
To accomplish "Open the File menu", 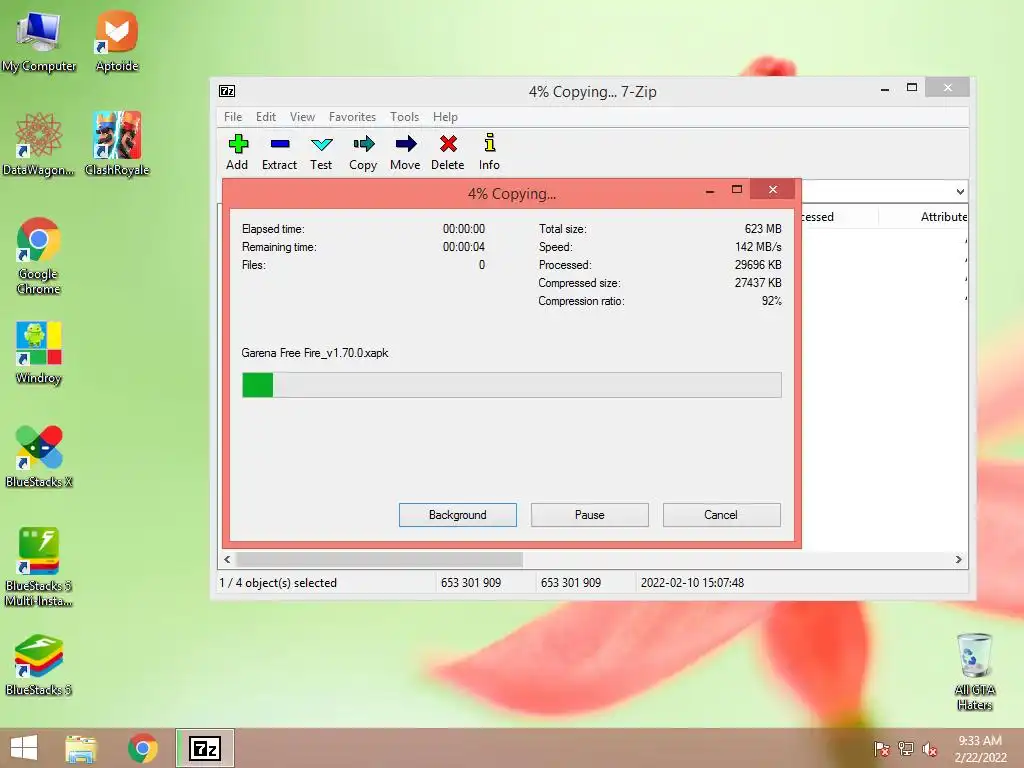I will [x=233, y=117].
